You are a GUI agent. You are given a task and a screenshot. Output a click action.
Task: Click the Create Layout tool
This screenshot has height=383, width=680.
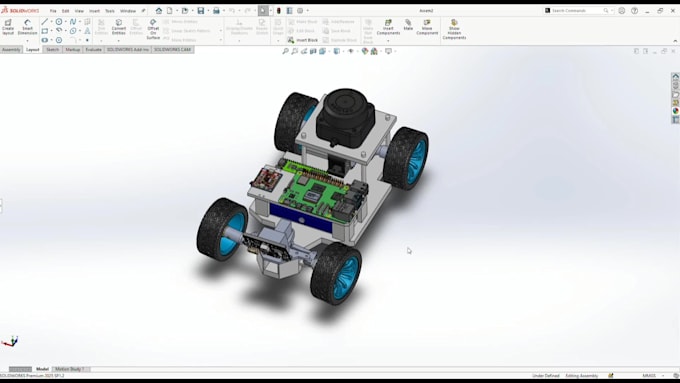pos(8,26)
